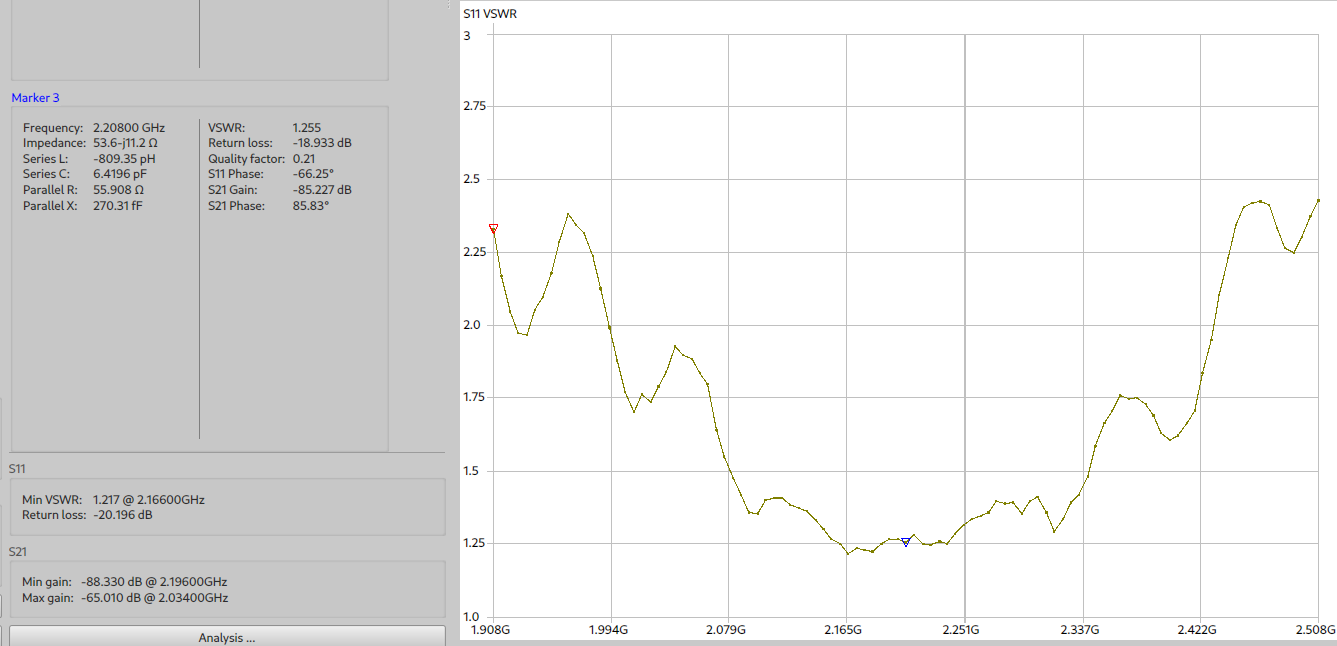The width and height of the screenshot is (1337, 646).
Task: Click the Parallel R value 55.908 Ω
Action: pos(118,190)
